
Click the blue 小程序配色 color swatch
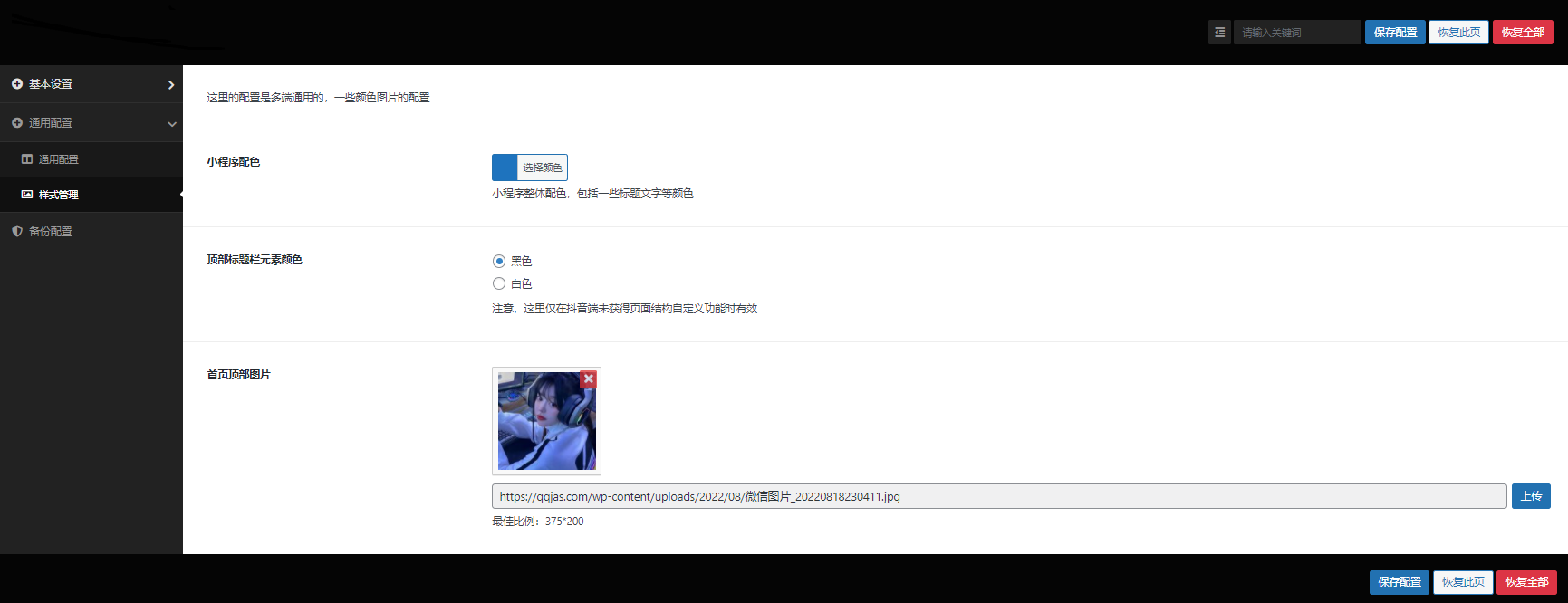pos(505,167)
